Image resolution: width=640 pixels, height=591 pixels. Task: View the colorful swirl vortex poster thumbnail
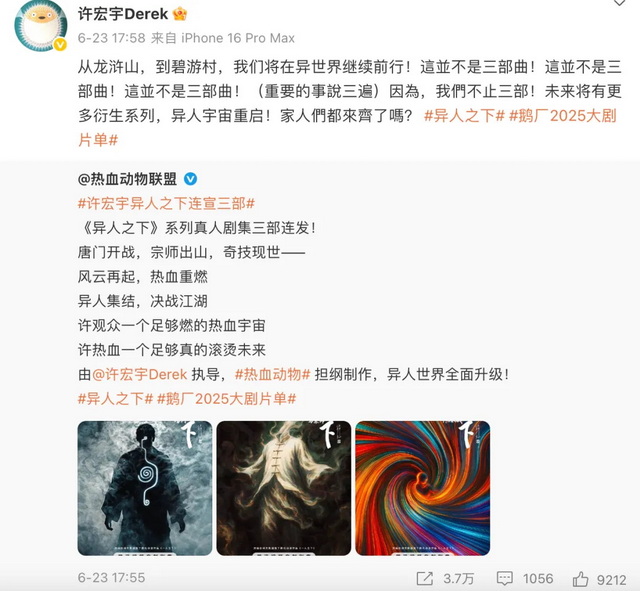[422, 488]
